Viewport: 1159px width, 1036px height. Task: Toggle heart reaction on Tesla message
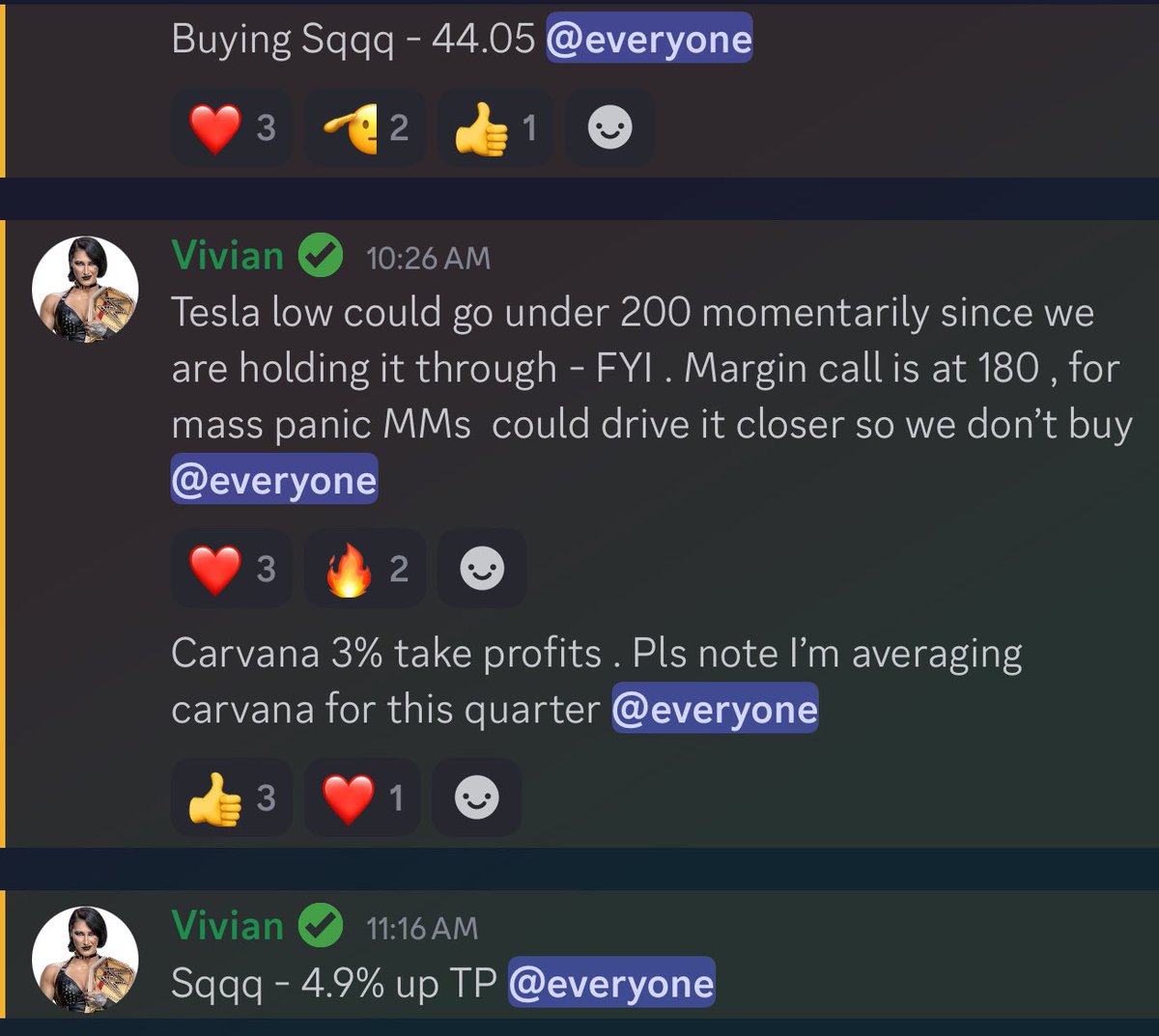(x=232, y=569)
